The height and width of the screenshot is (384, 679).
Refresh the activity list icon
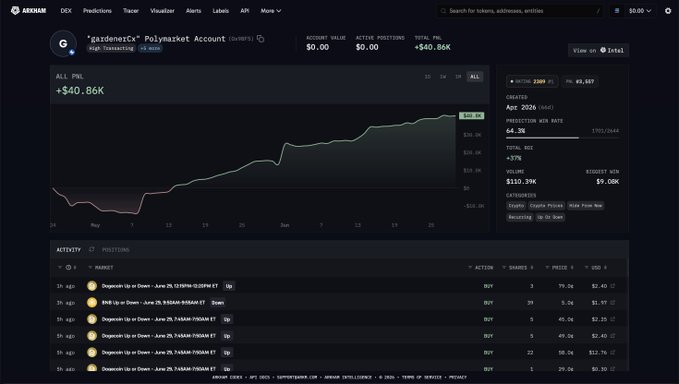(x=91, y=249)
